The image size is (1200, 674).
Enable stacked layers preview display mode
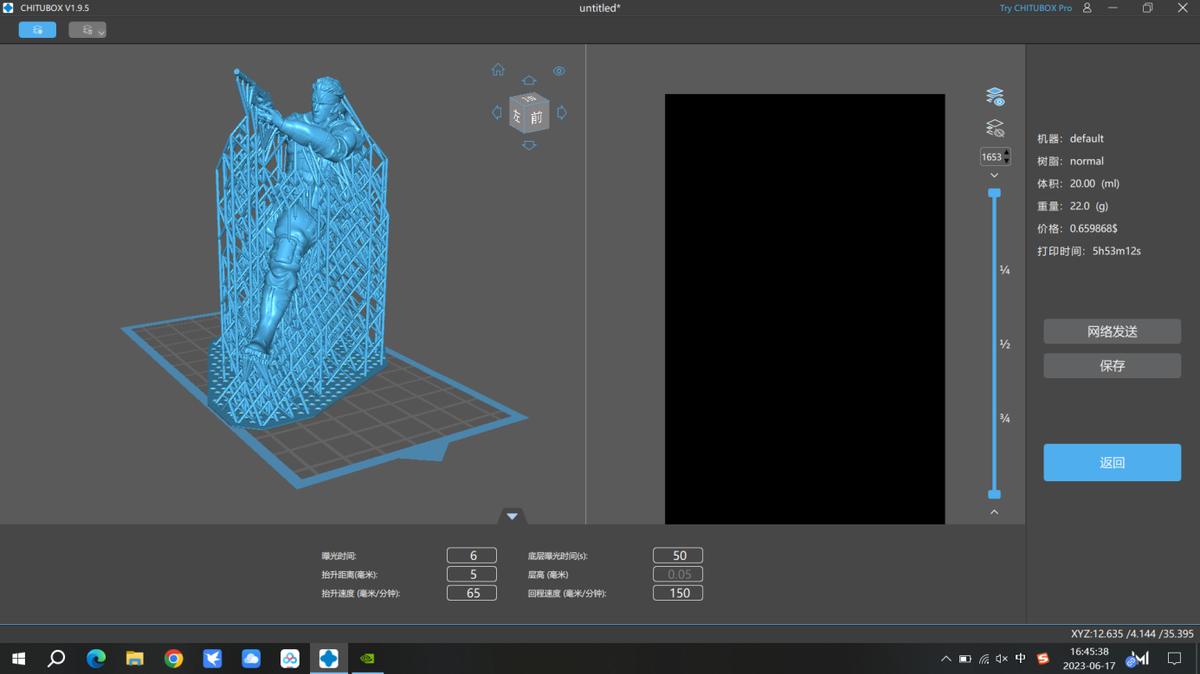994,95
